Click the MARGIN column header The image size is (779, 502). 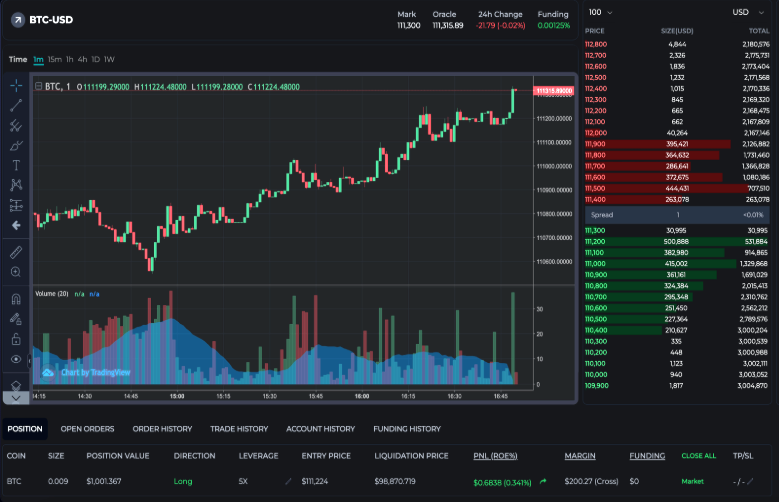[580, 456]
